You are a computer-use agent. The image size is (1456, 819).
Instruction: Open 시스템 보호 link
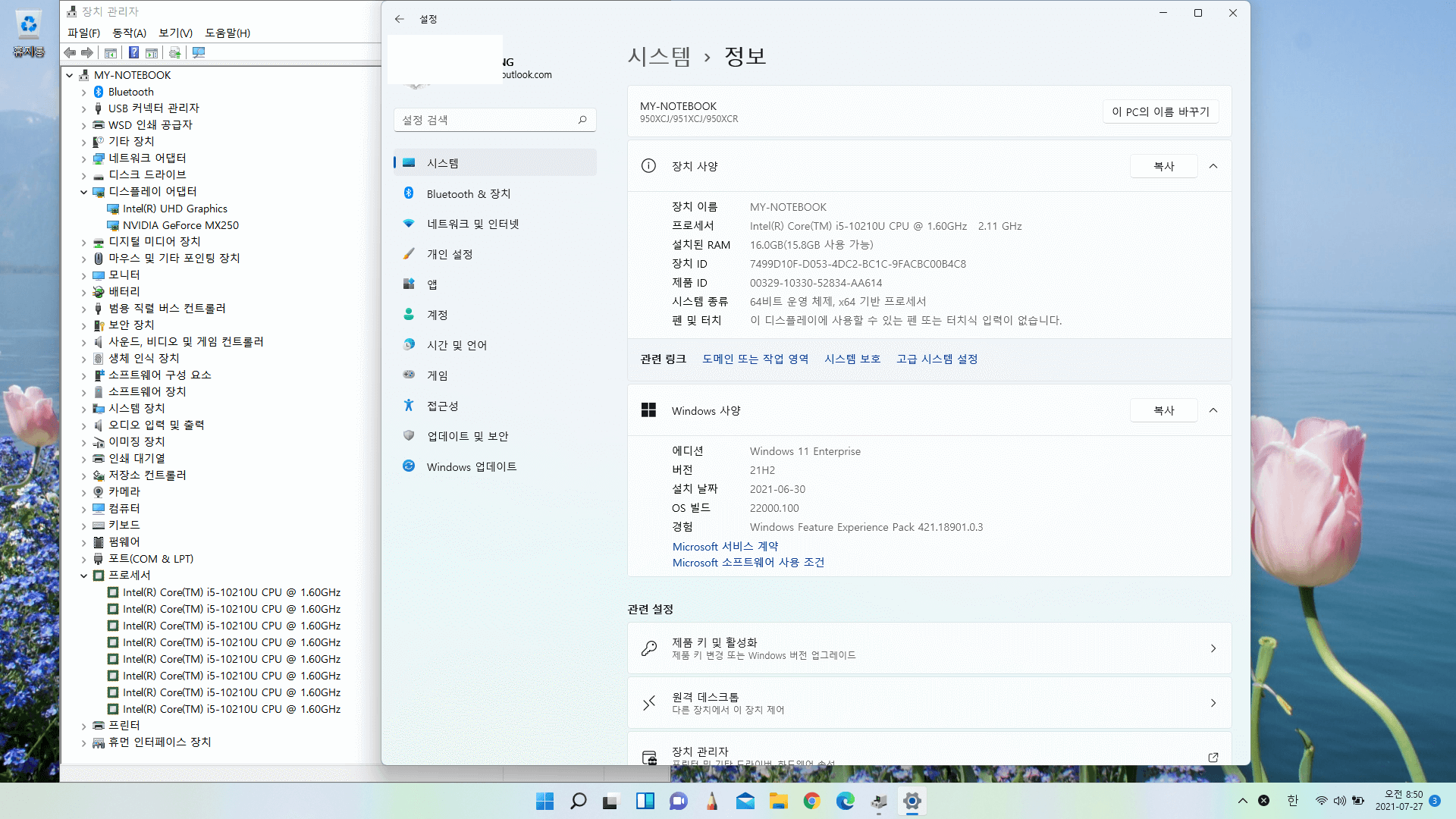pyautogui.click(x=852, y=359)
